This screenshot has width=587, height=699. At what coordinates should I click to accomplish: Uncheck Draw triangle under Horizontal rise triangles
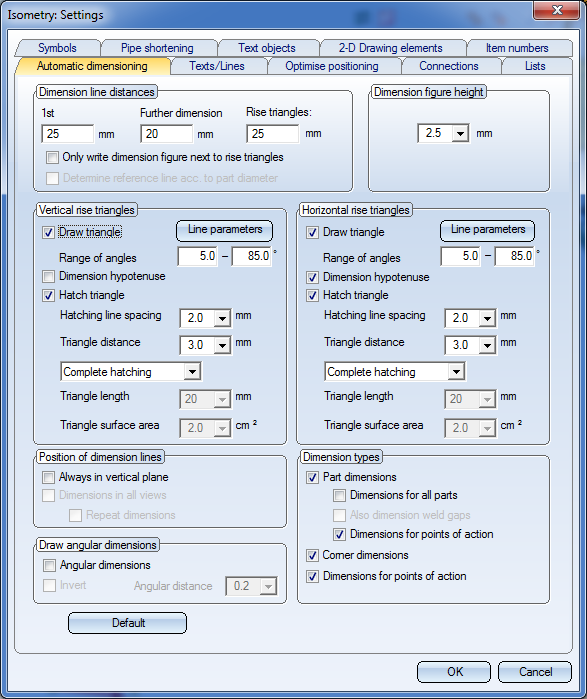coord(312,232)
